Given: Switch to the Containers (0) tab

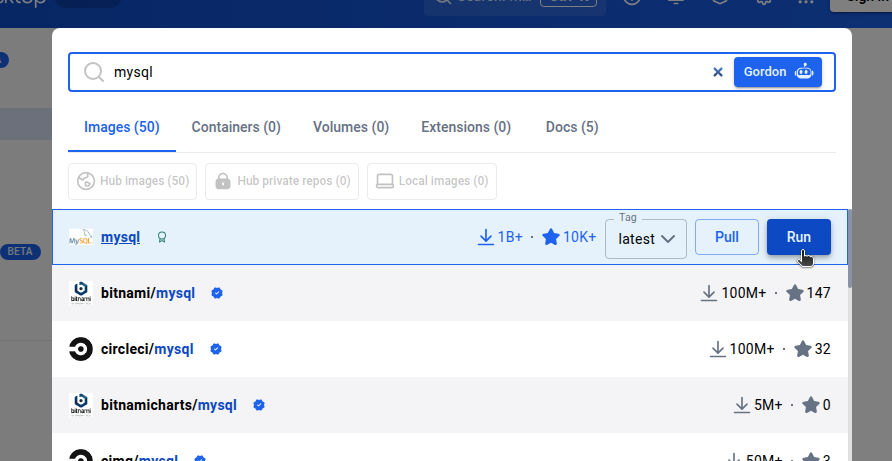Looking at the screenshot, I should pyautogui.click(x=236, y=127).
